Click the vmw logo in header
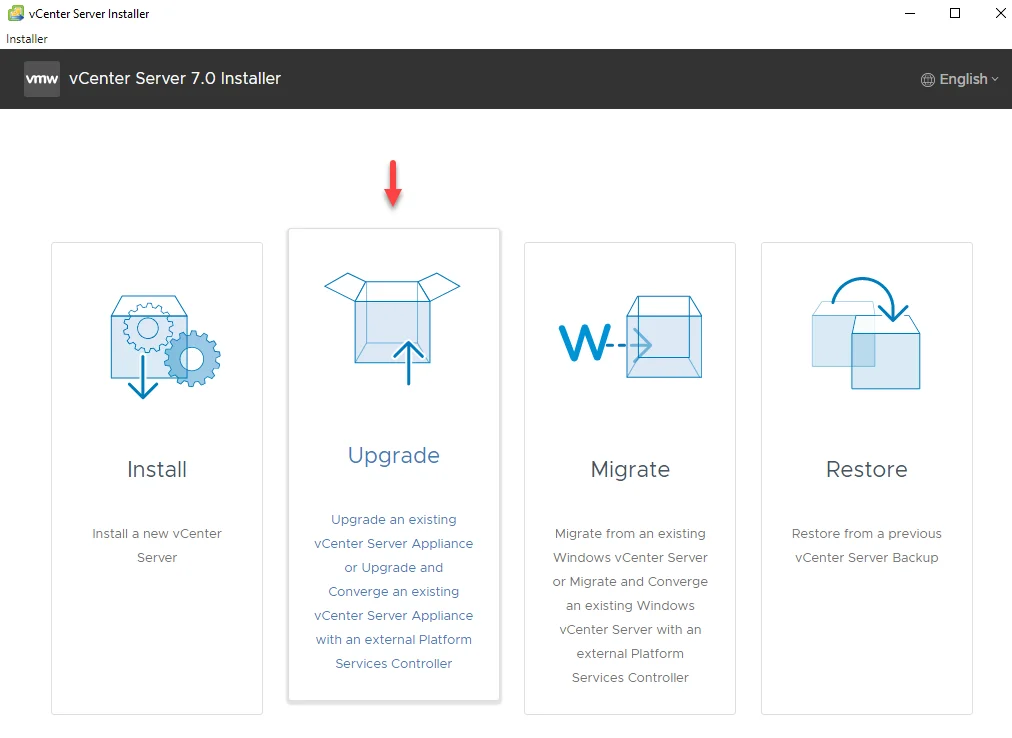This screenshot has height=738, width=1012. [x=42, y=79]
